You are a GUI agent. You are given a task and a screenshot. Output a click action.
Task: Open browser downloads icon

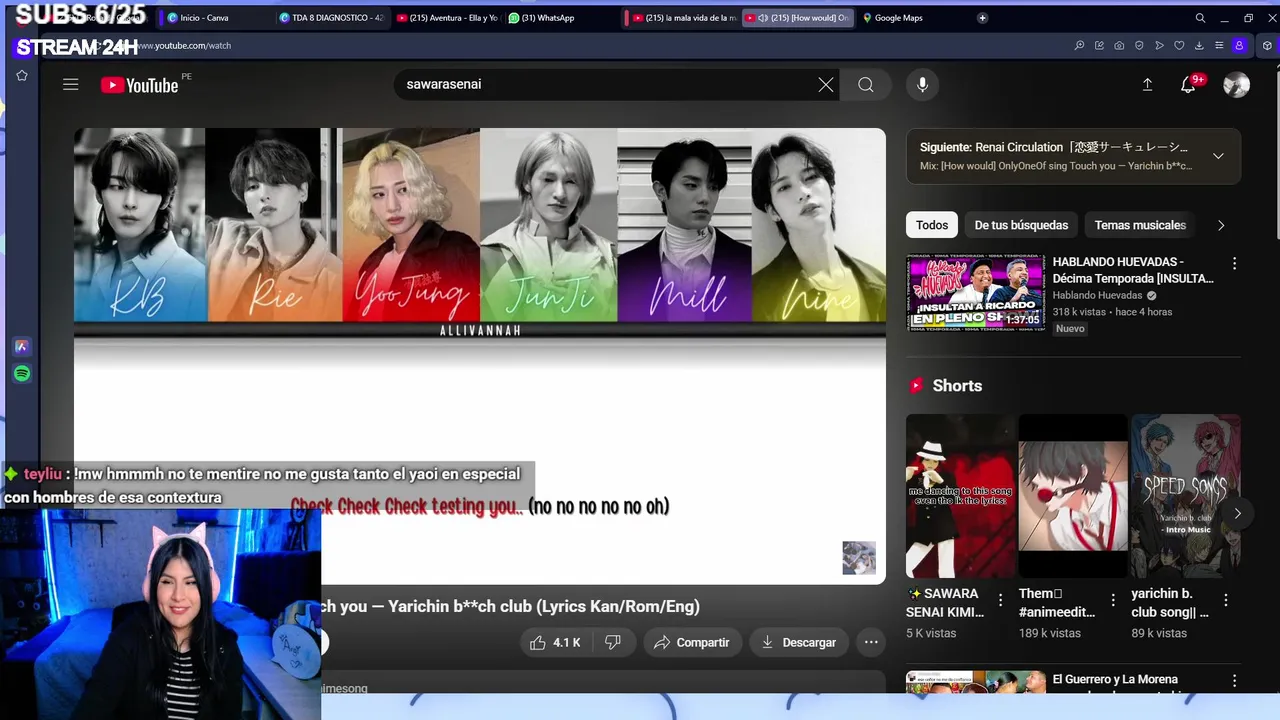1199,46
